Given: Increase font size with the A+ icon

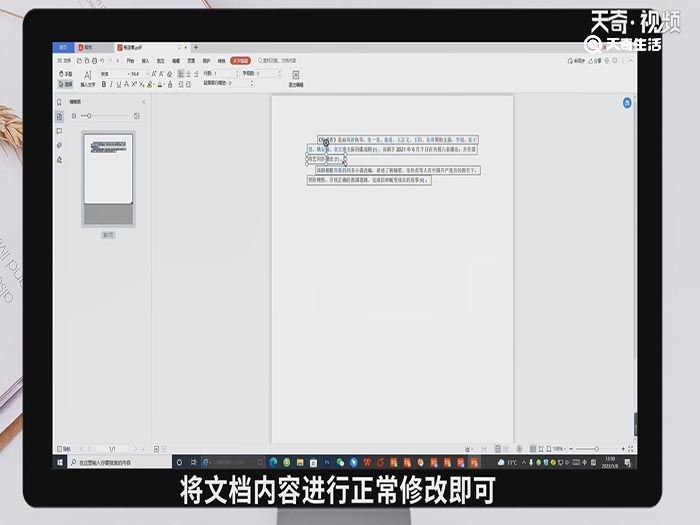Looking at the screenshot, I should tap(154, 74).
